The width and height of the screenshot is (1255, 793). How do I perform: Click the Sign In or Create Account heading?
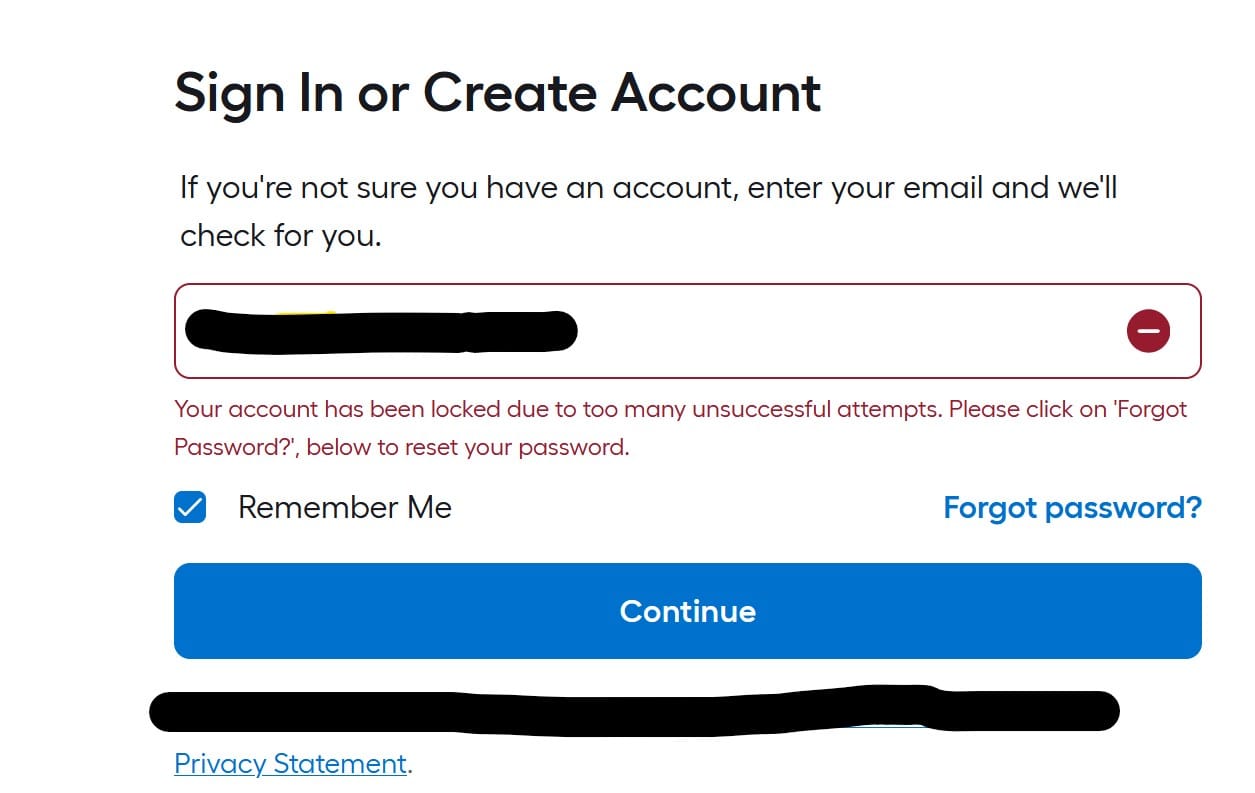[498, 94]
